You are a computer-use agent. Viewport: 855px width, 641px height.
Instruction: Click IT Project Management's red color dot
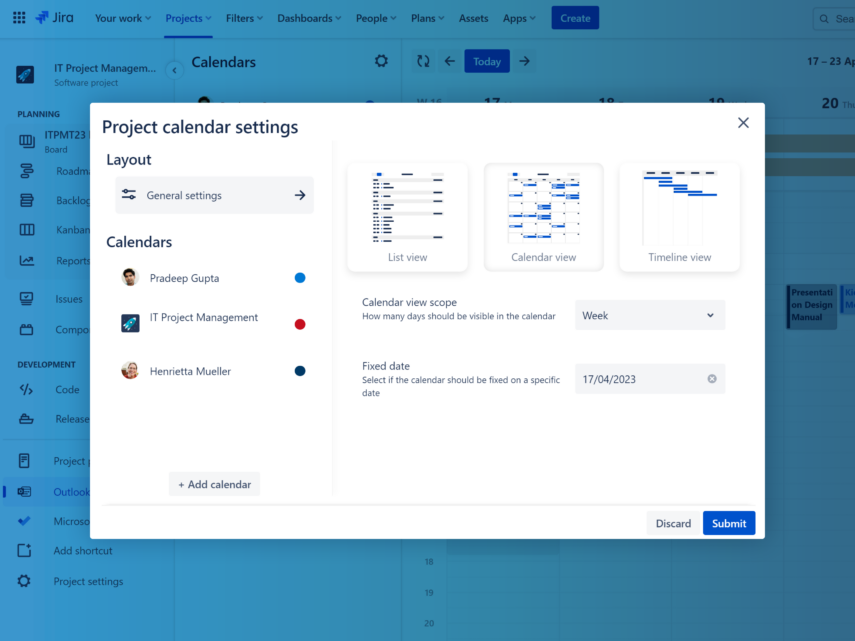[x=300, y=324]
